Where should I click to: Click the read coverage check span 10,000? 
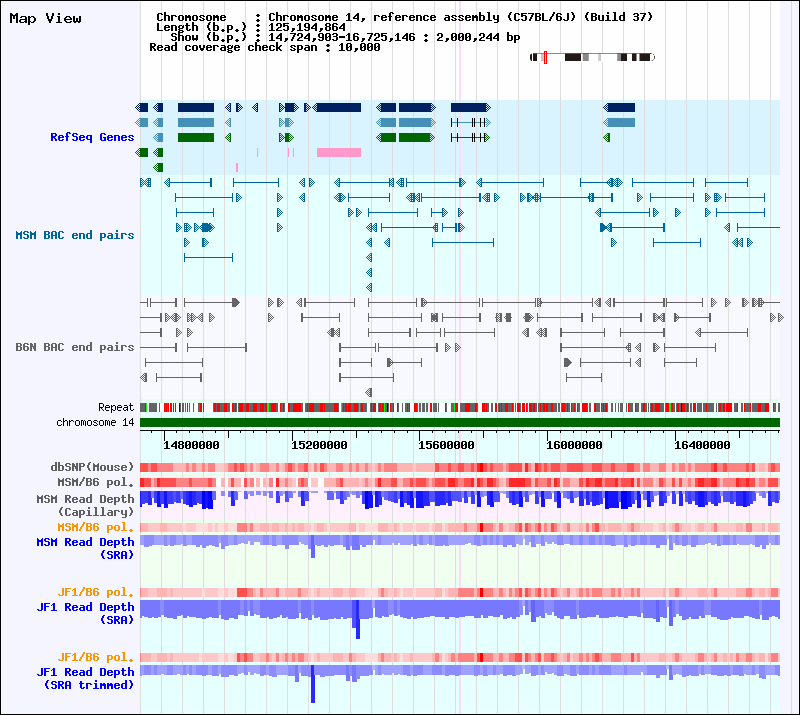pyautogui.click(x=359, y=47)
